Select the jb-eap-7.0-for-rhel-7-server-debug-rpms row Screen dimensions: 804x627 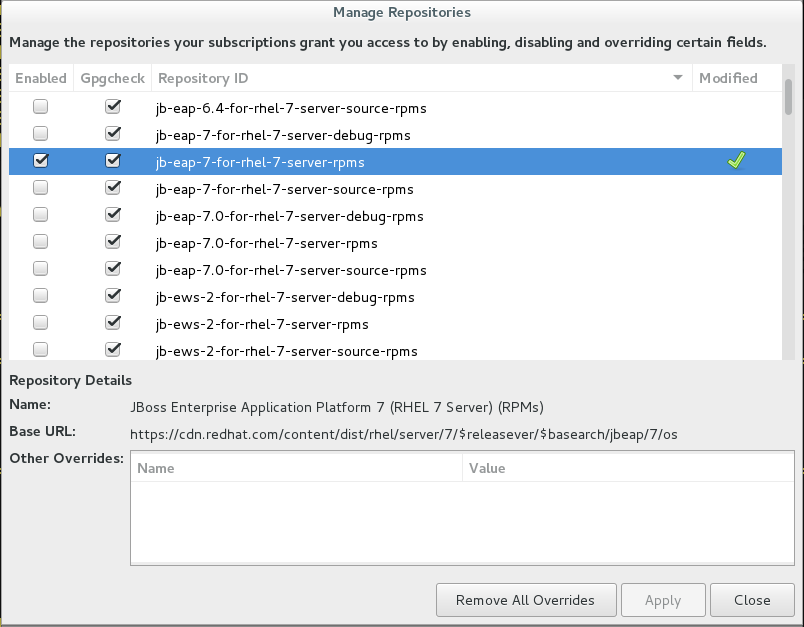[290, 216]
